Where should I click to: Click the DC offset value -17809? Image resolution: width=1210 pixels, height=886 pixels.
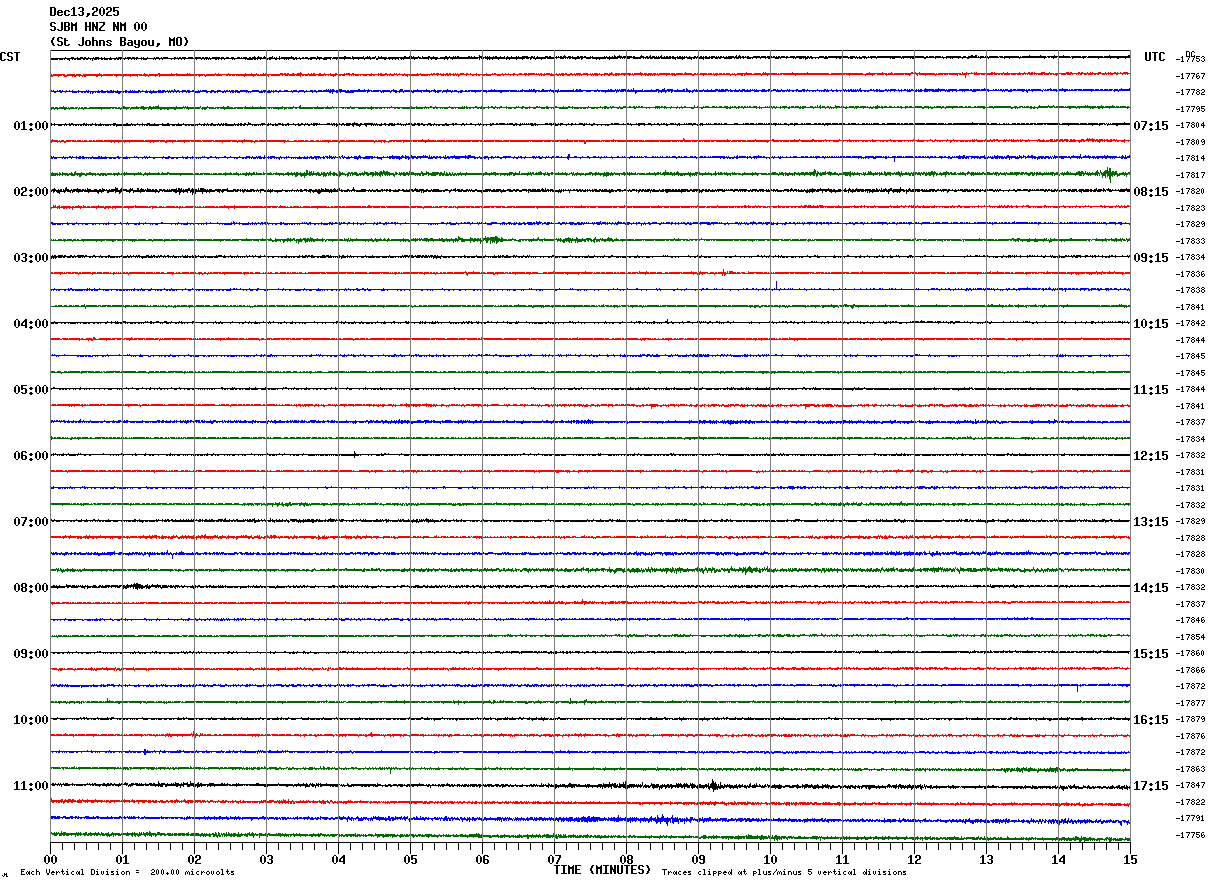1190,142
